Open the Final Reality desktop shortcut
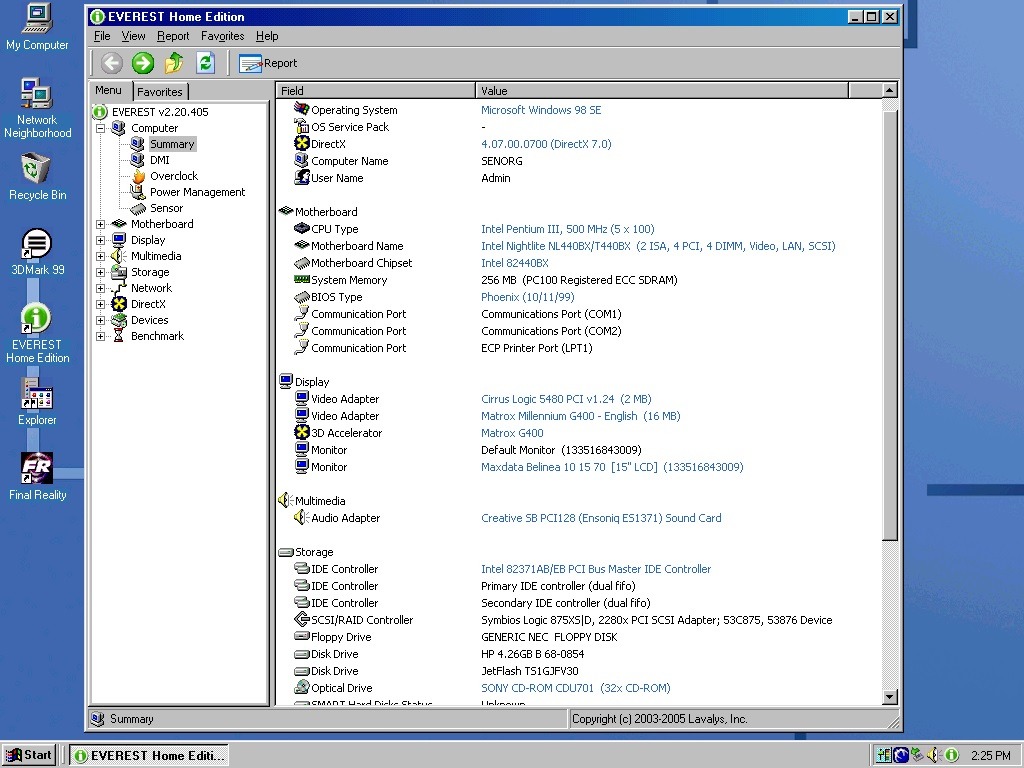Screen dimensions: 1024x768 pos(37,477)
